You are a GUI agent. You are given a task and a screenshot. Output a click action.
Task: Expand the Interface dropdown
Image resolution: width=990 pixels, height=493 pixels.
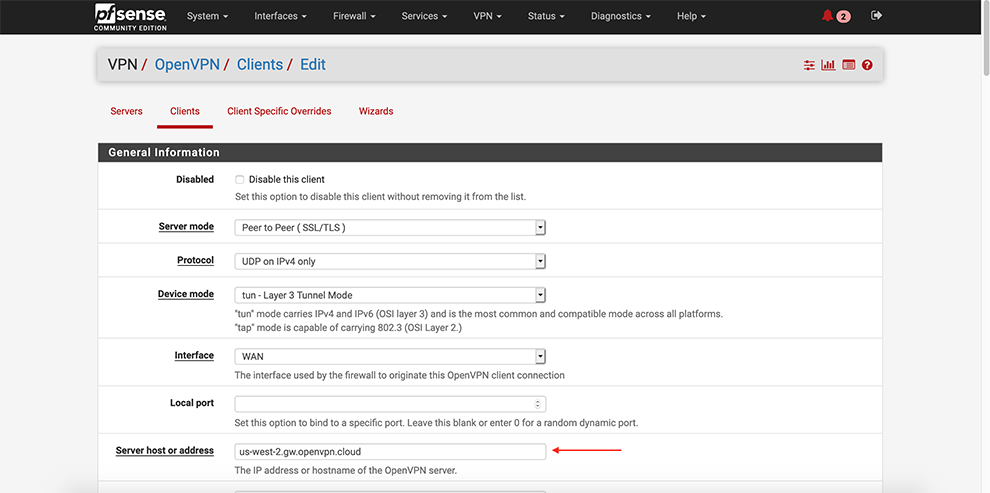point(390,356)
